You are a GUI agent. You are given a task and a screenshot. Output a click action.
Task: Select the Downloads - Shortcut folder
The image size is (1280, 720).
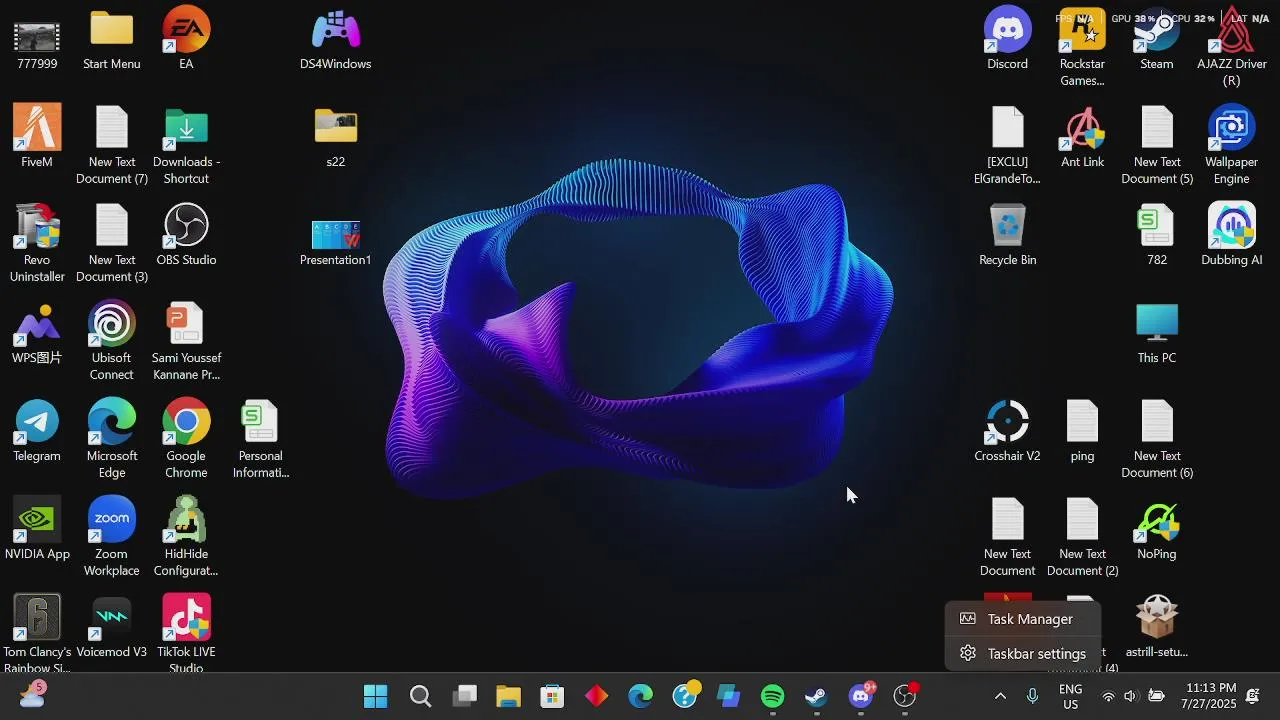186,145
